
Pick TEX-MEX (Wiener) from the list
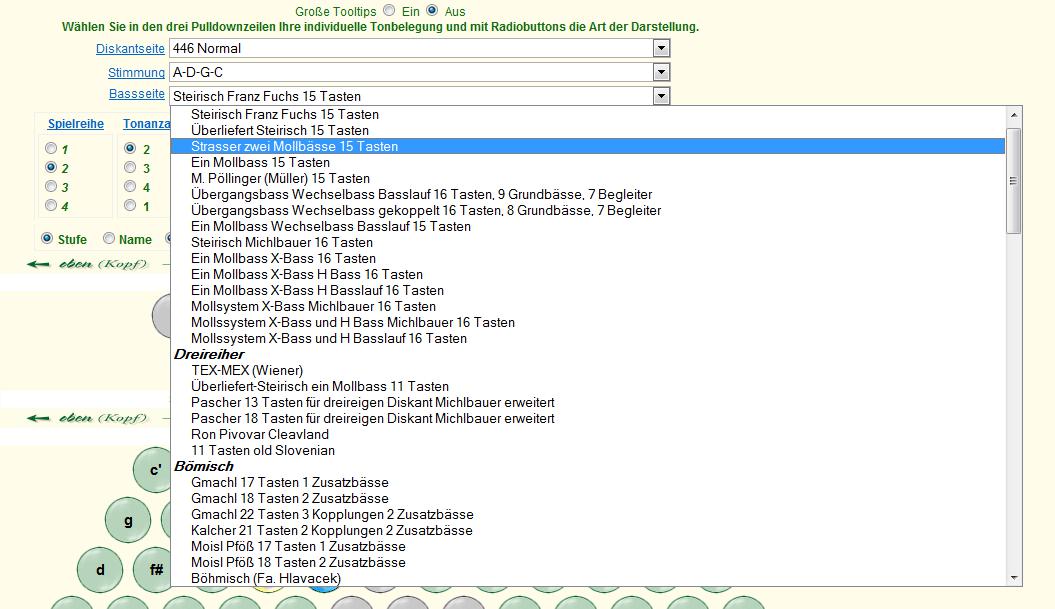(x=247, y=370)
